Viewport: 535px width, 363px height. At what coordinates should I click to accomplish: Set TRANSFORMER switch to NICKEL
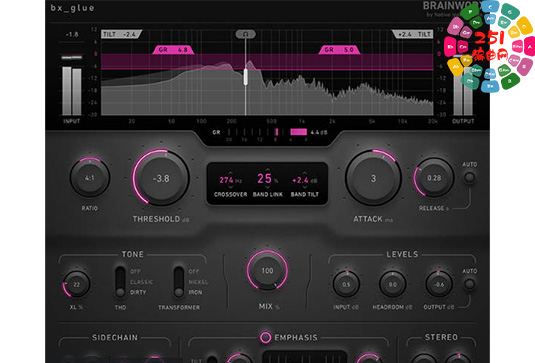point(198,282)
